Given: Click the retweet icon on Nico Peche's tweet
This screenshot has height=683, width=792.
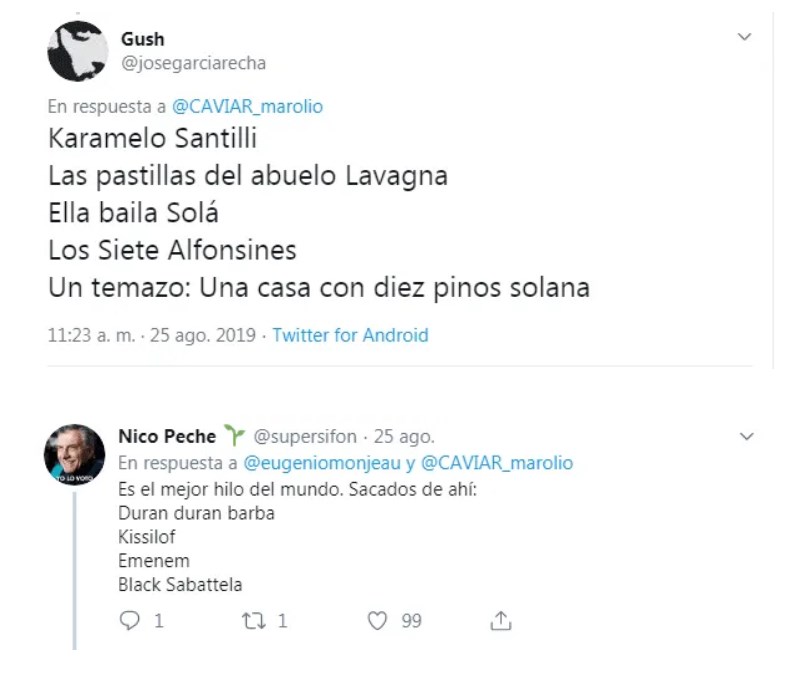Looking at the screenshot, I should pyautogui.click(x=254, y=621).
